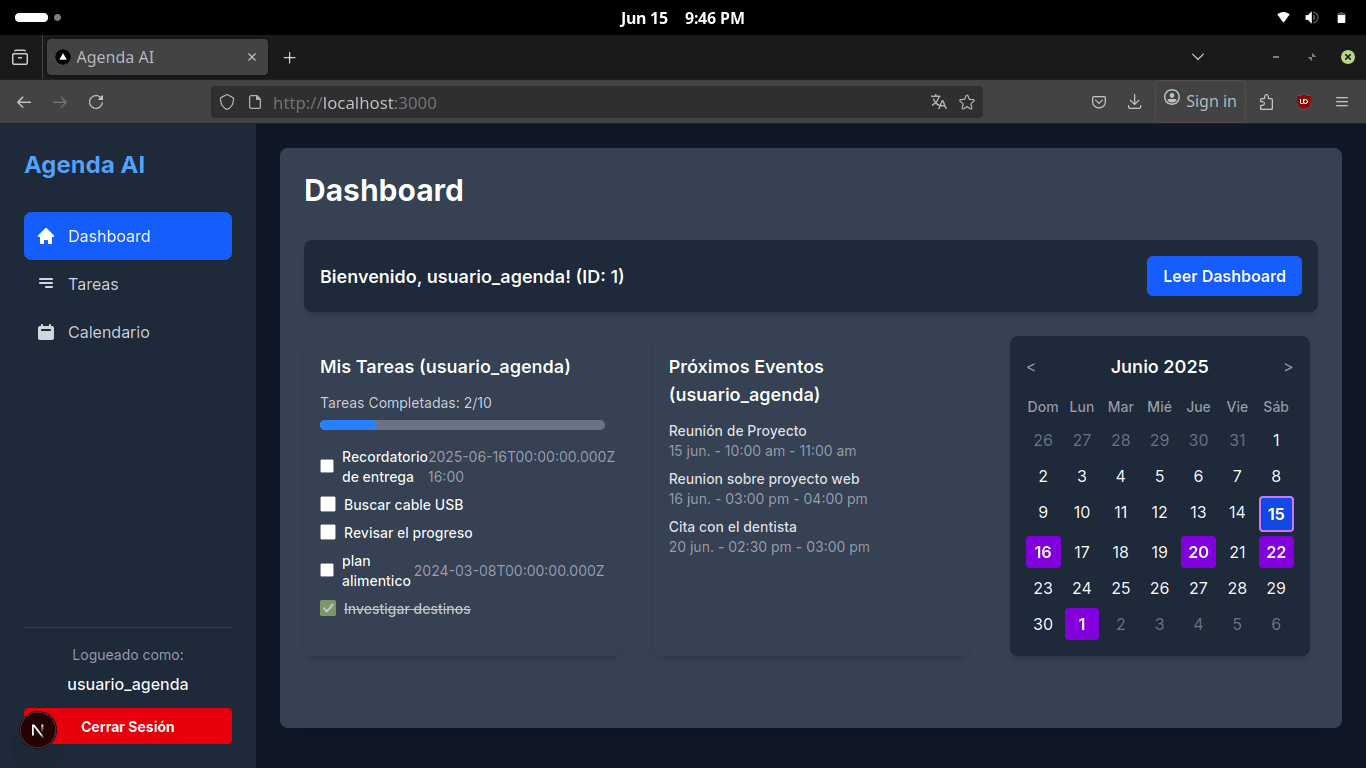This screenshot has width=1366, height=768.
Task: Uncheck the 'Investigar destinos' completed task
Action: (328, 608)
